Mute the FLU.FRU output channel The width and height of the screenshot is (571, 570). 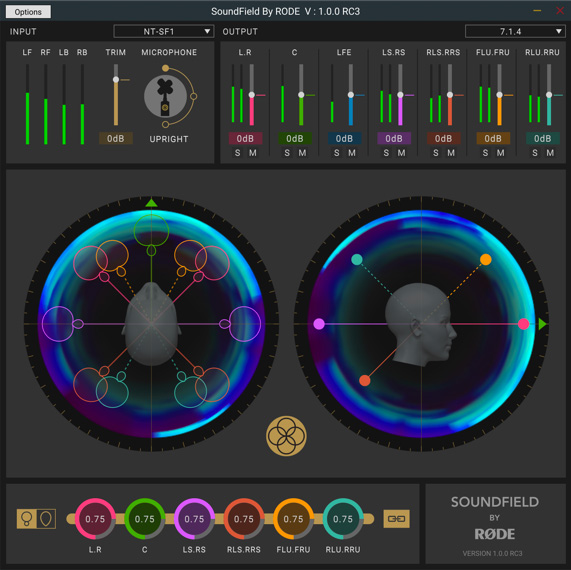pyautogui.click(x=500, y=153)
